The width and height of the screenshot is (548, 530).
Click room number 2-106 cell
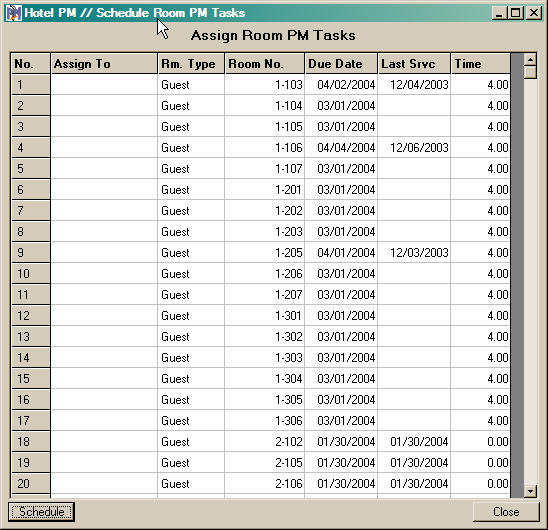click(x=265, y=484)
